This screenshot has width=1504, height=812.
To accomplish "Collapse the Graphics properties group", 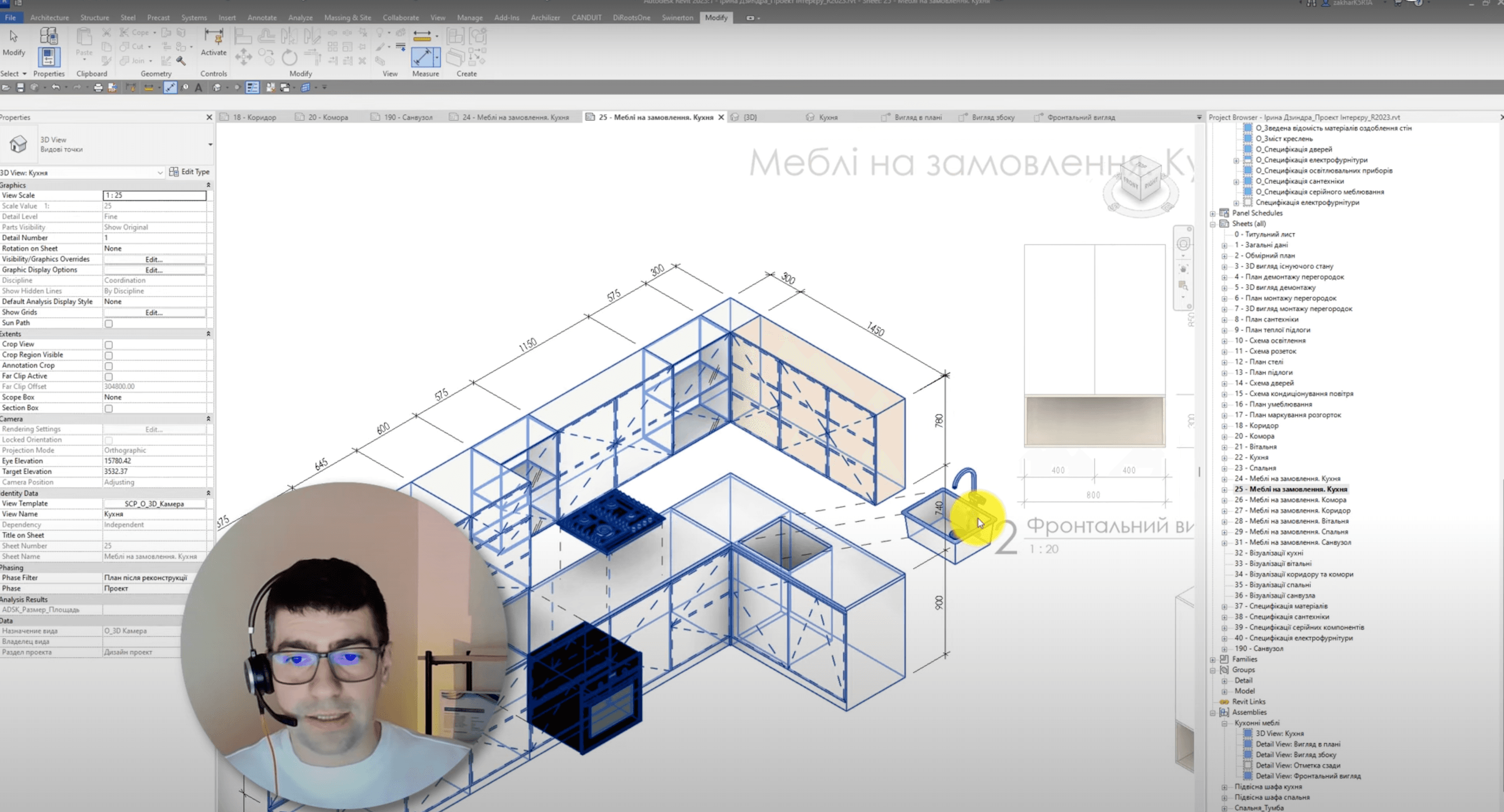I will coord(208,185).
